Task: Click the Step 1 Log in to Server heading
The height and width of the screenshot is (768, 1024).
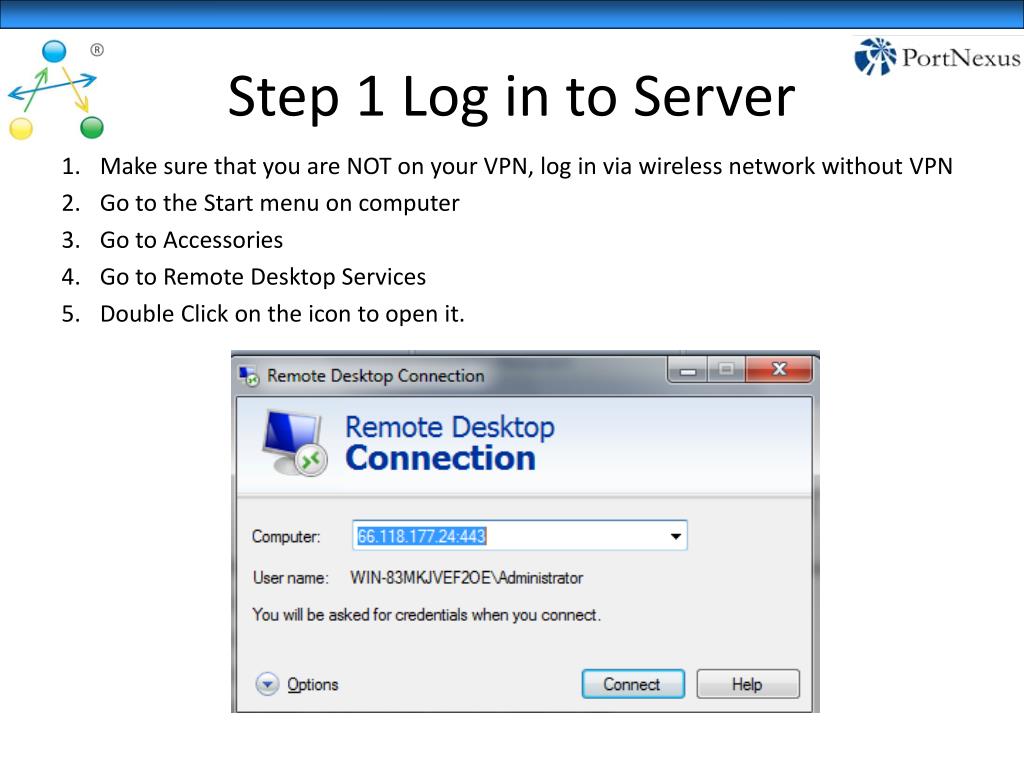Action: (511, 97)
